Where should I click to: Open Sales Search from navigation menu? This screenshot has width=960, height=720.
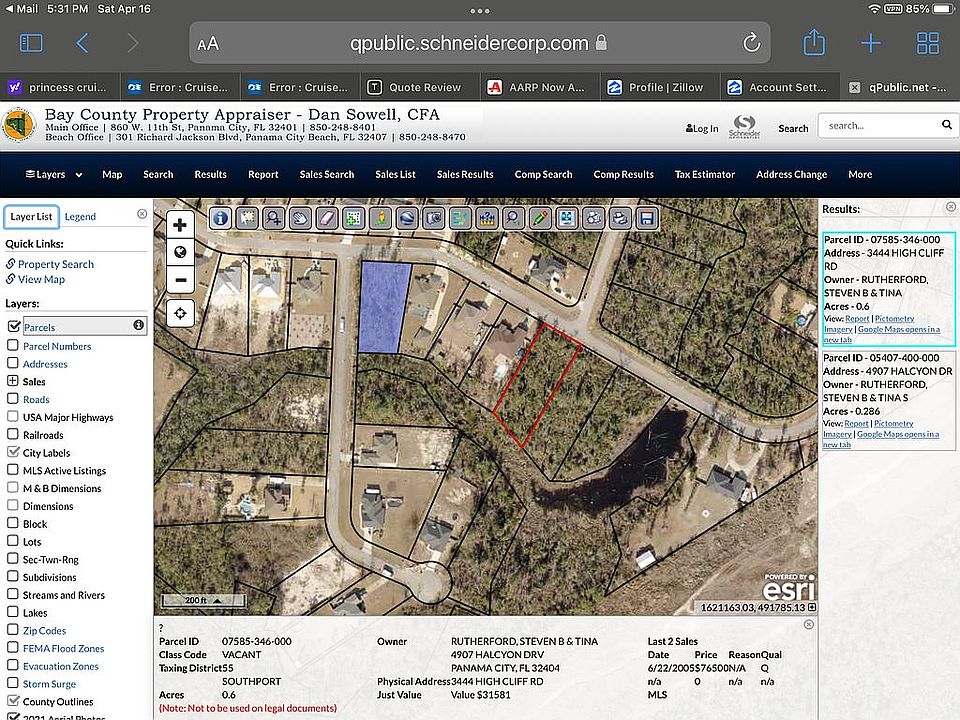pos(326,174)
